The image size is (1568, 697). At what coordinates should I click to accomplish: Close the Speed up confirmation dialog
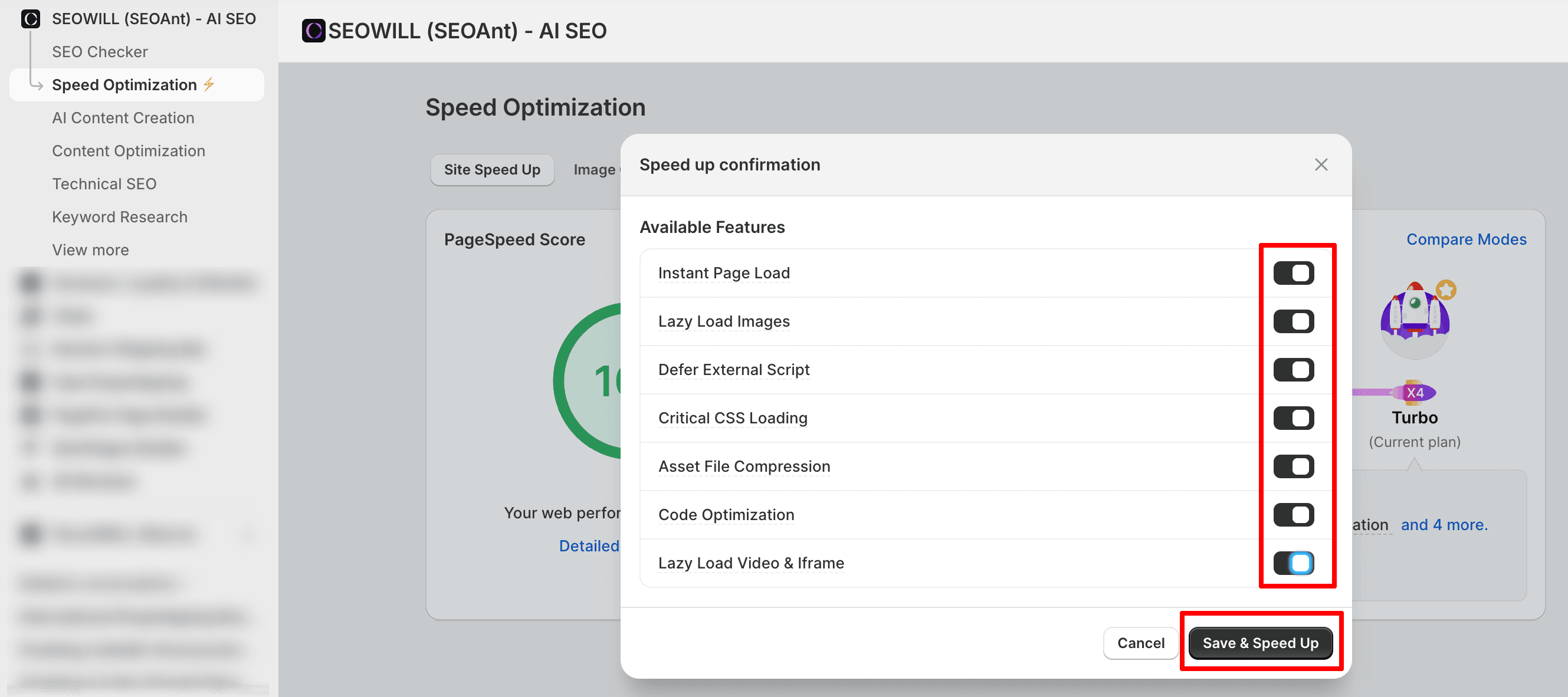[1320, 165]
